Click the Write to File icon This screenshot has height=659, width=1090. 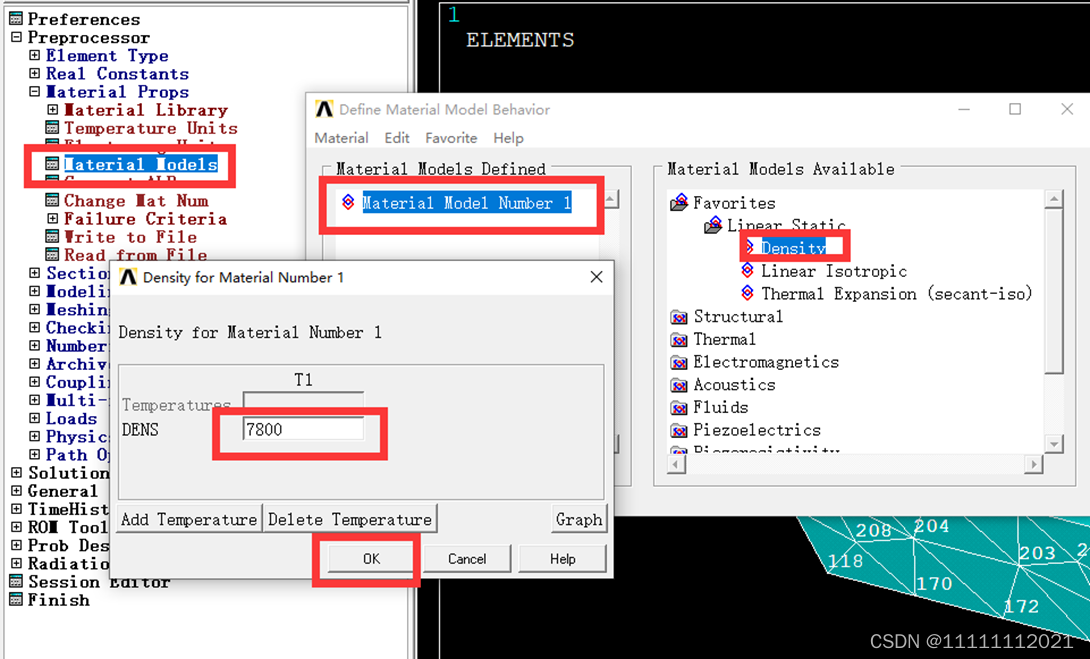pos(52,236)
